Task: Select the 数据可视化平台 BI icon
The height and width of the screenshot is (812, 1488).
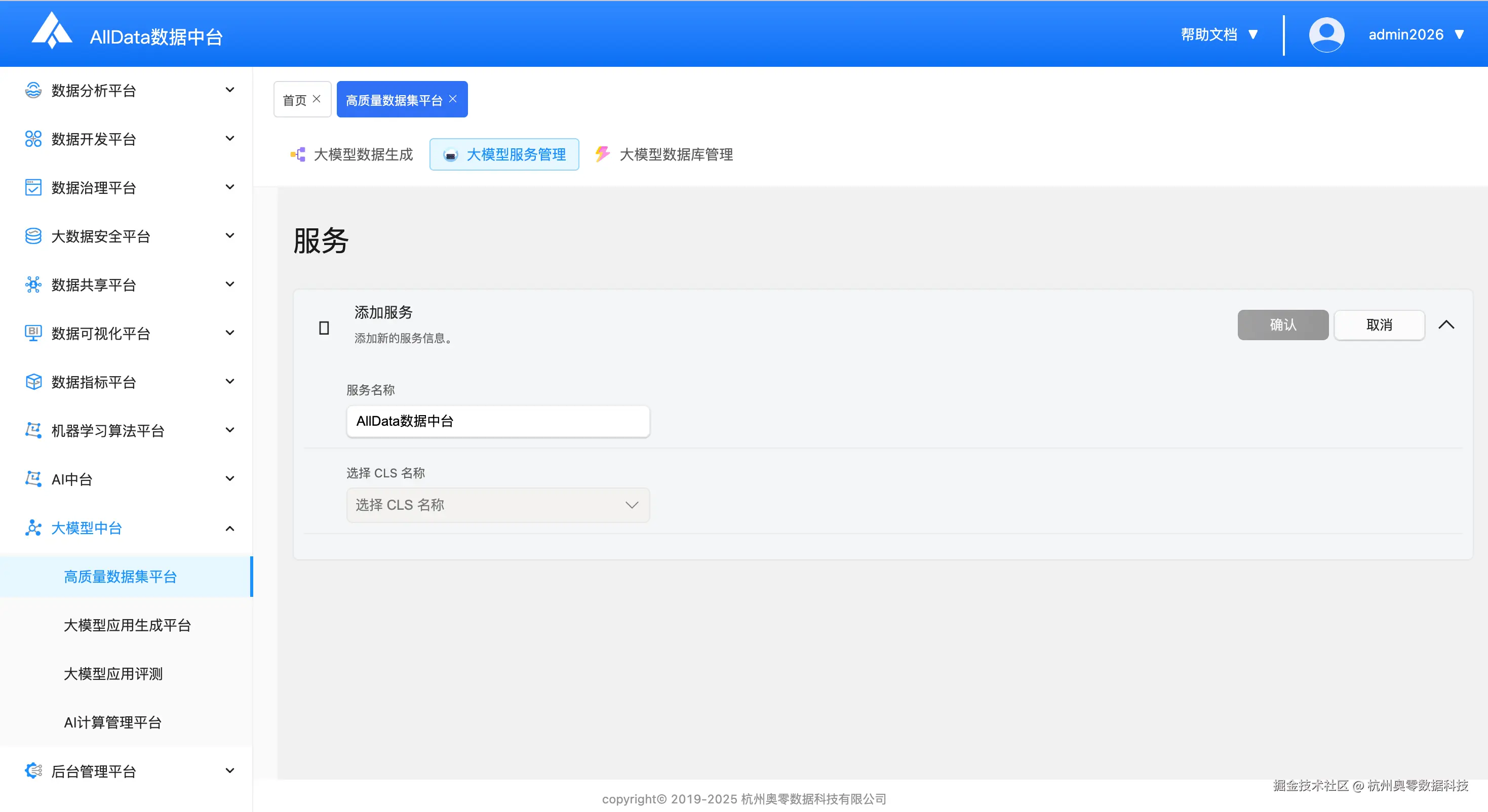Action: (x=33, y=333)
